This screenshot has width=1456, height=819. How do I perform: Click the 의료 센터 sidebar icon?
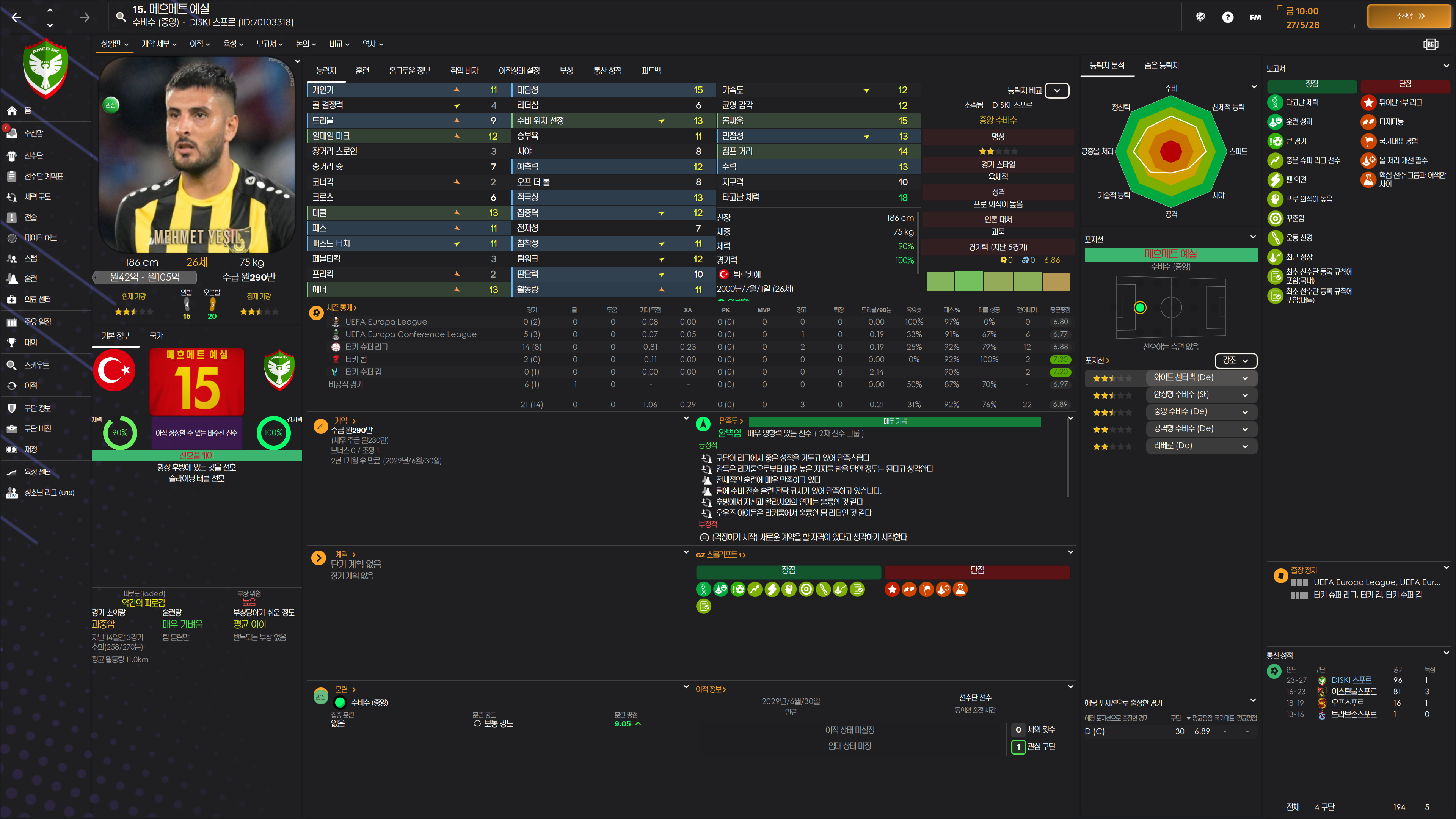pos(11,299)
